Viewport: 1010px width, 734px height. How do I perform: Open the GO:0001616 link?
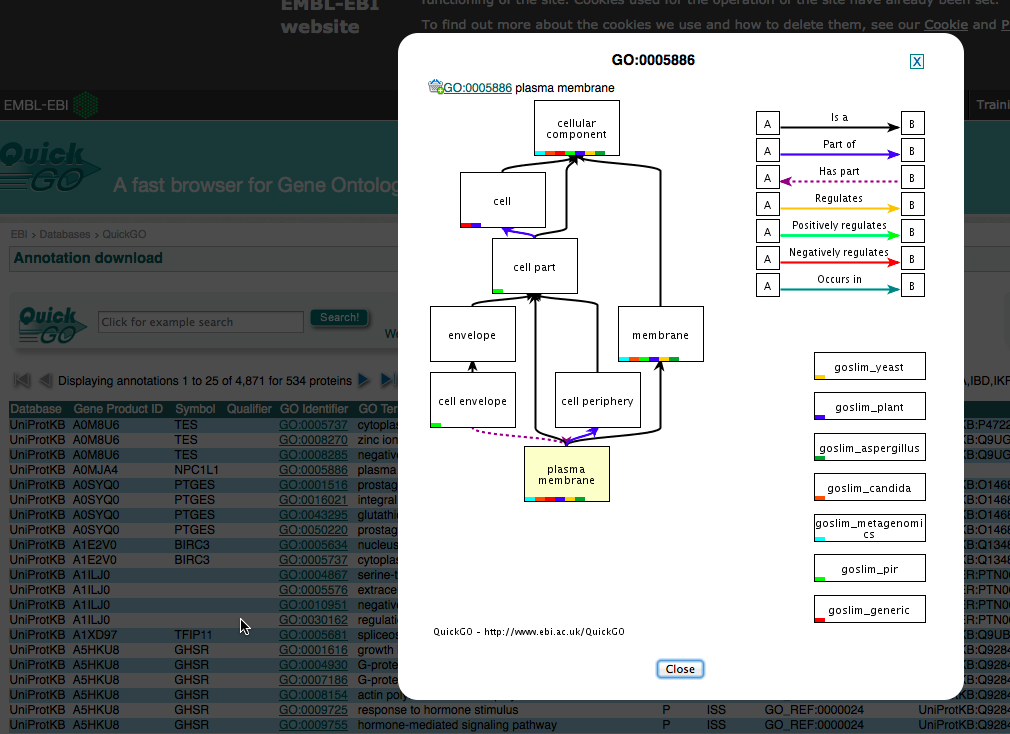pos(313,650)
